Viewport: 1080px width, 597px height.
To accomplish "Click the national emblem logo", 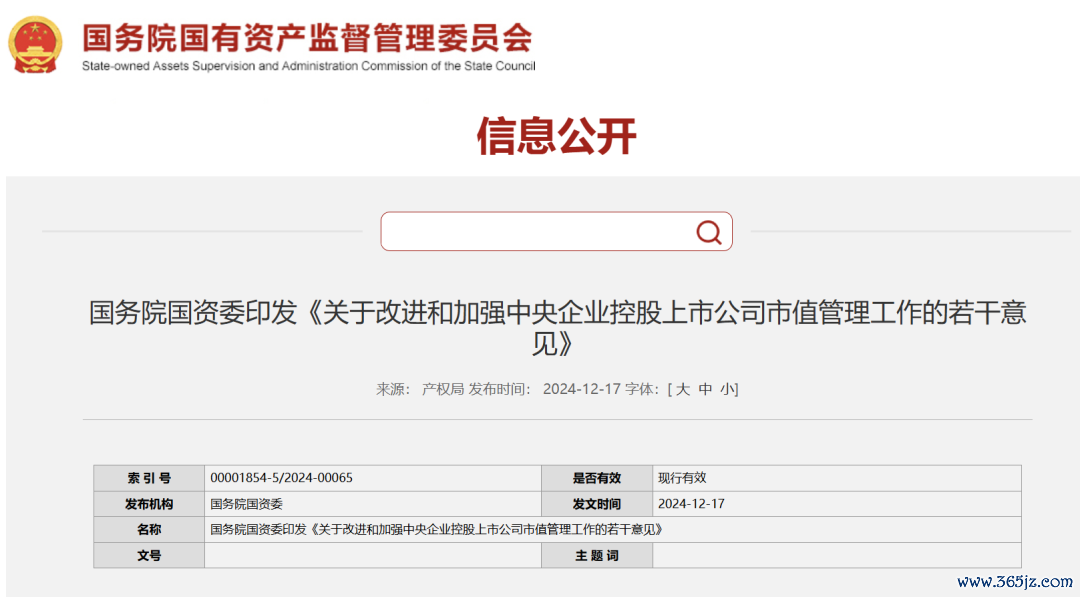I will click(x=35, y=44).
